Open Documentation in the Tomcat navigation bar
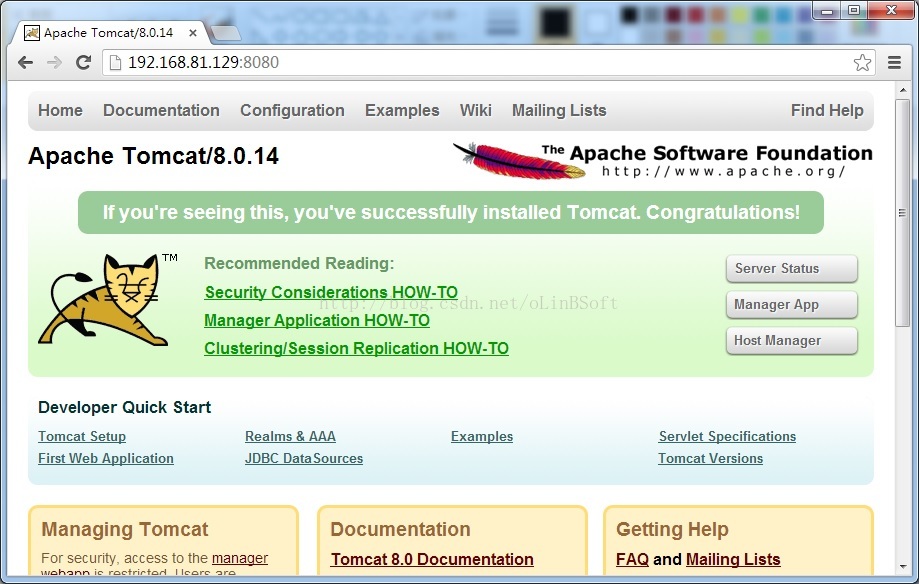919x584 pixels. 161,110
